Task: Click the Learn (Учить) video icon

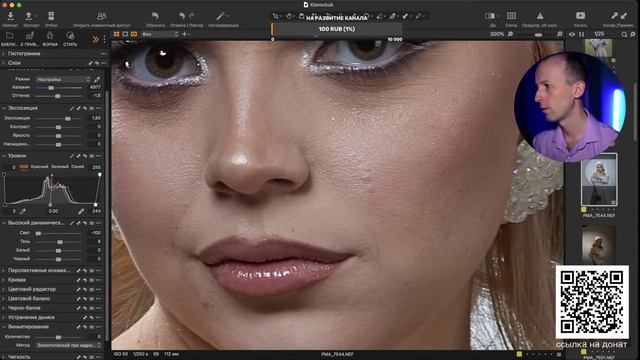Action: click(x=580, y=16)
